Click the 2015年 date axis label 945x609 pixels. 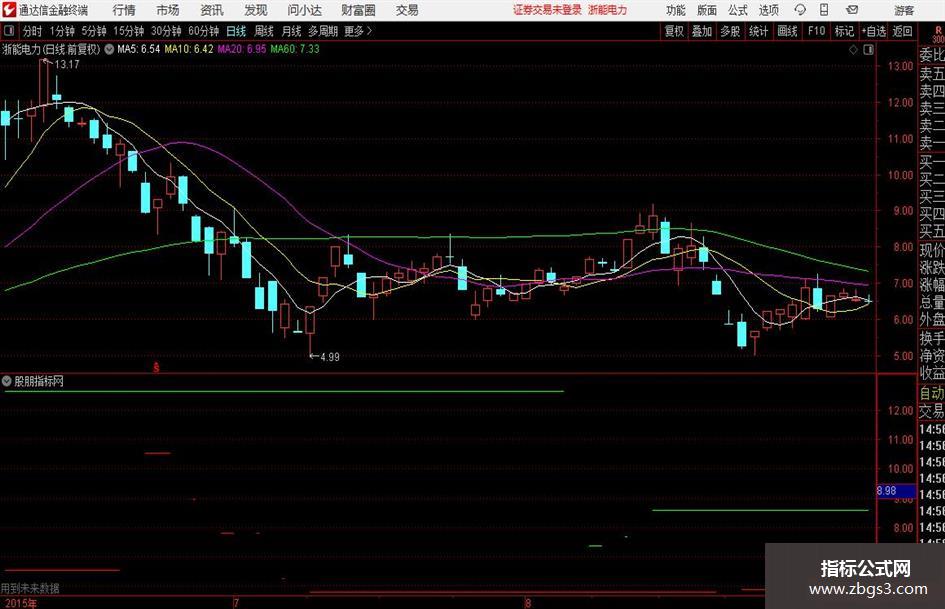[20, 603]
